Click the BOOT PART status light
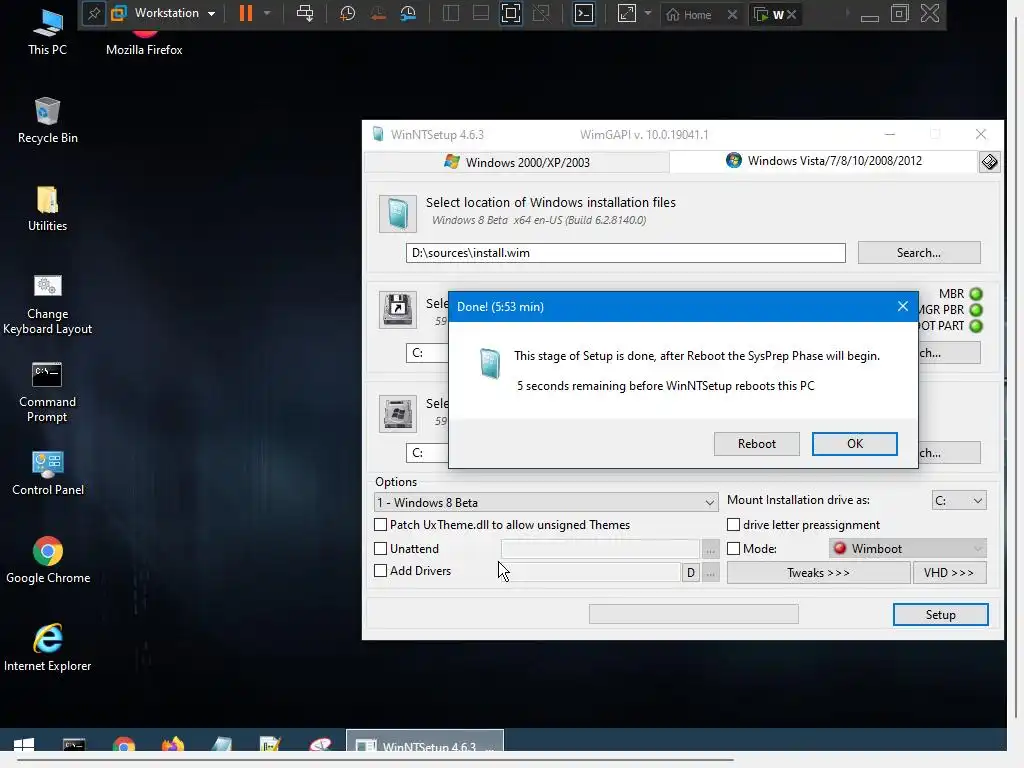Screen dimensions: 1024x768 point(976,326)
